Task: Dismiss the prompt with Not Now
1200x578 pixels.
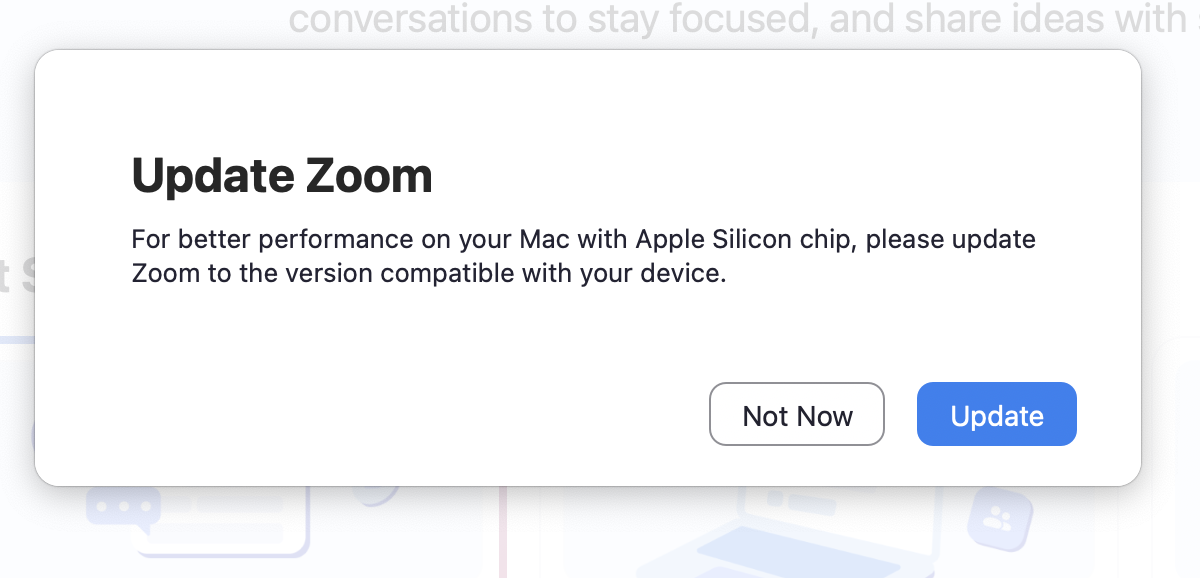Action: coord(797,415)
